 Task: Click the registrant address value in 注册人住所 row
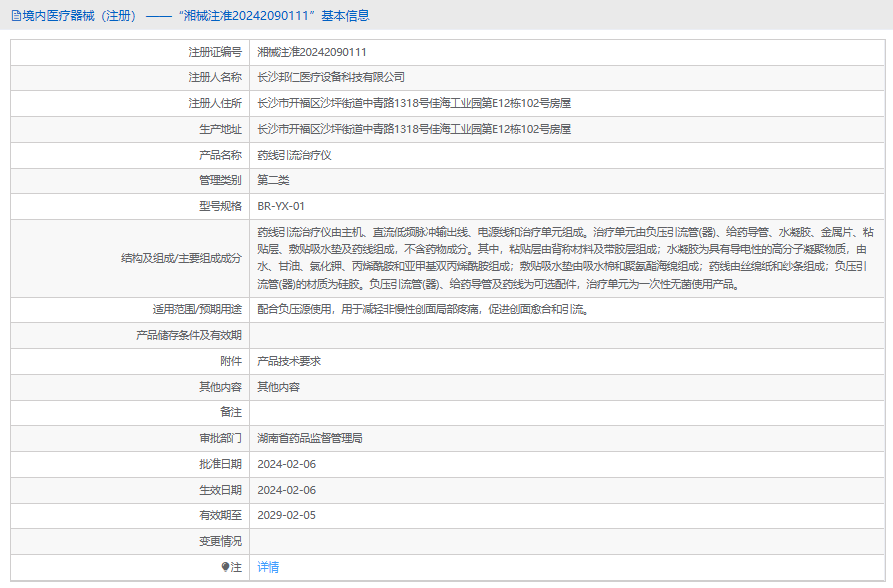[414, 103]
